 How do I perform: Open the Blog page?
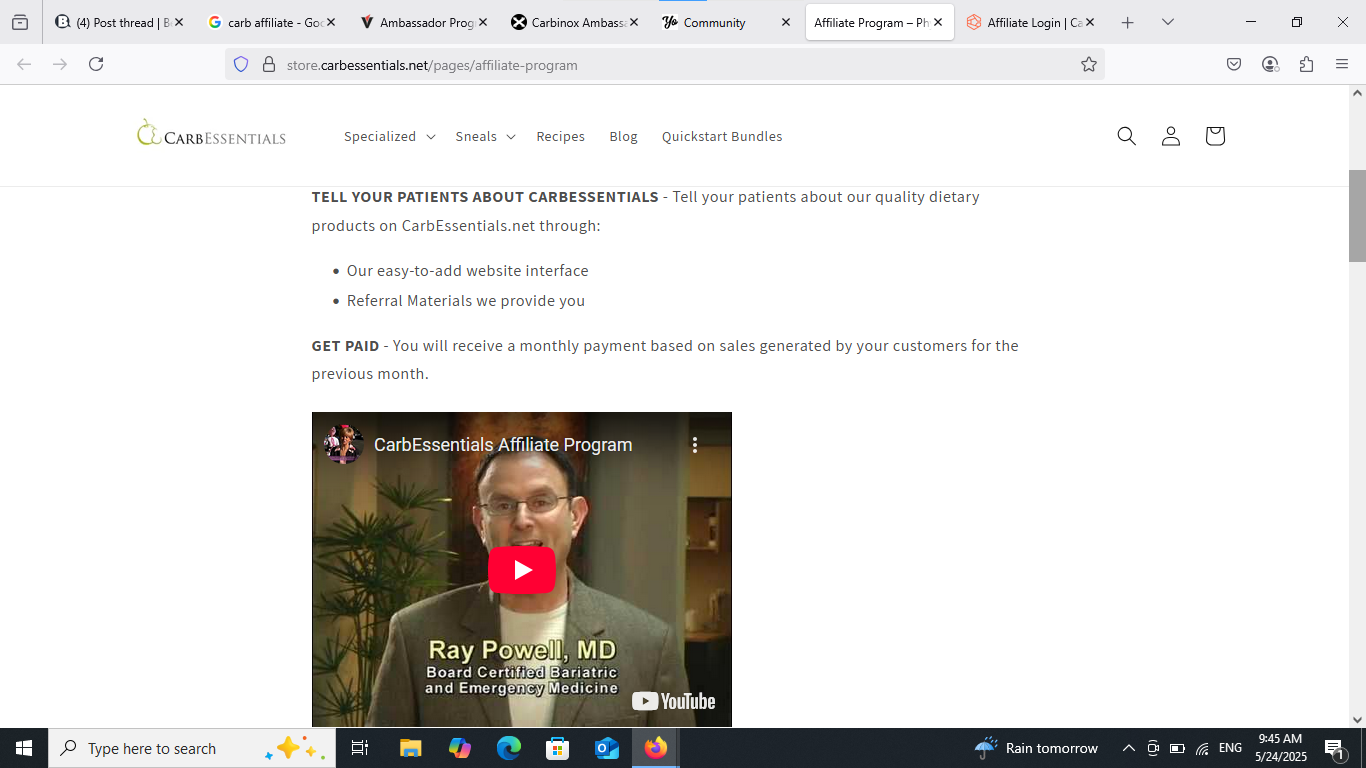[x=623, y=136]
